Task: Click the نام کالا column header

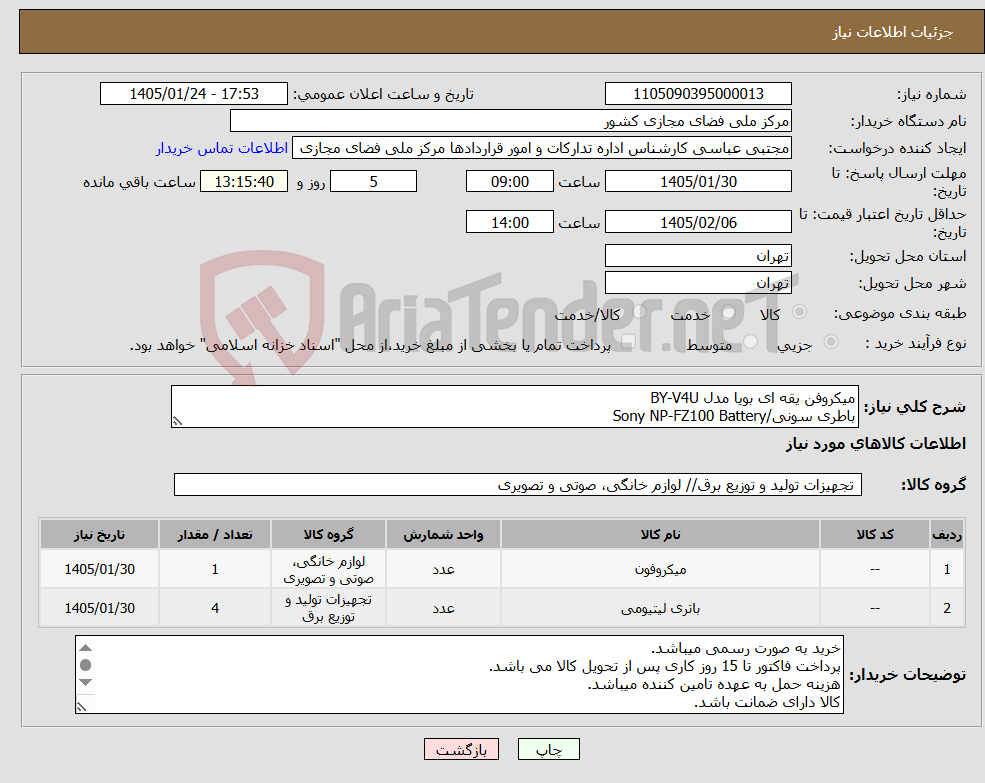Action: (x=660, y=535)
